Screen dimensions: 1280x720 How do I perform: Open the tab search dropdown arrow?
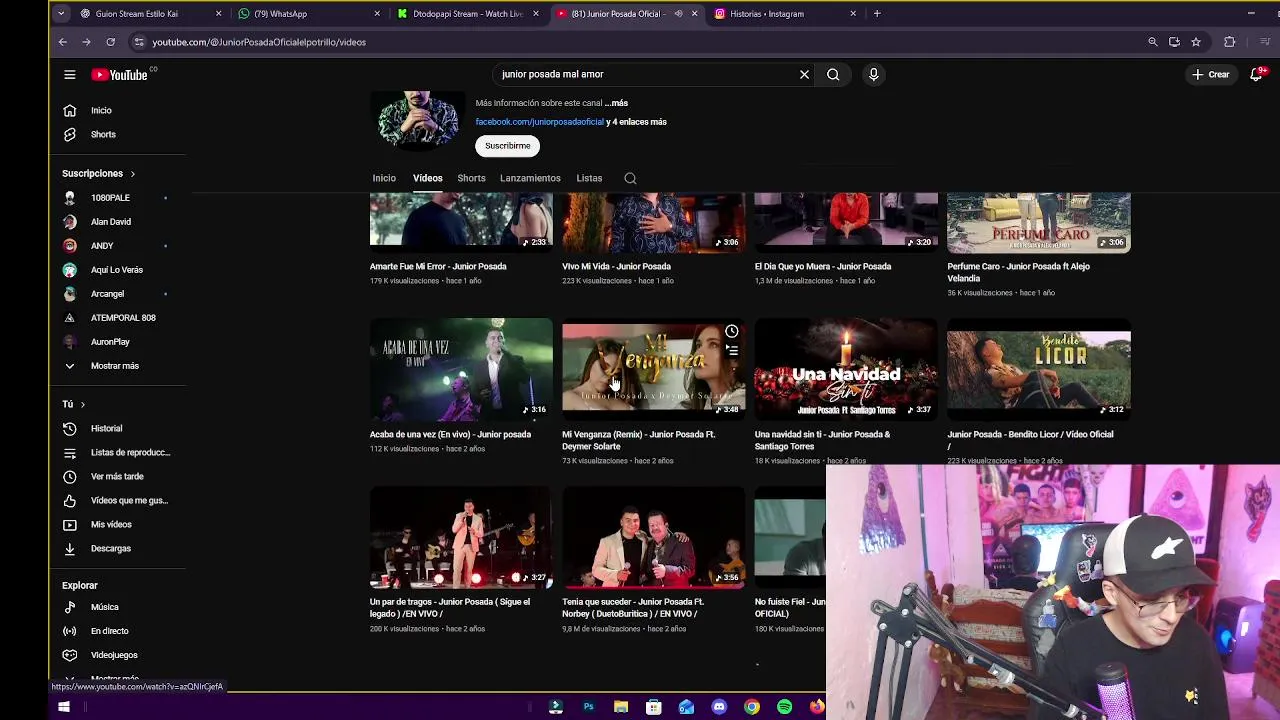(x=61, y=14)
